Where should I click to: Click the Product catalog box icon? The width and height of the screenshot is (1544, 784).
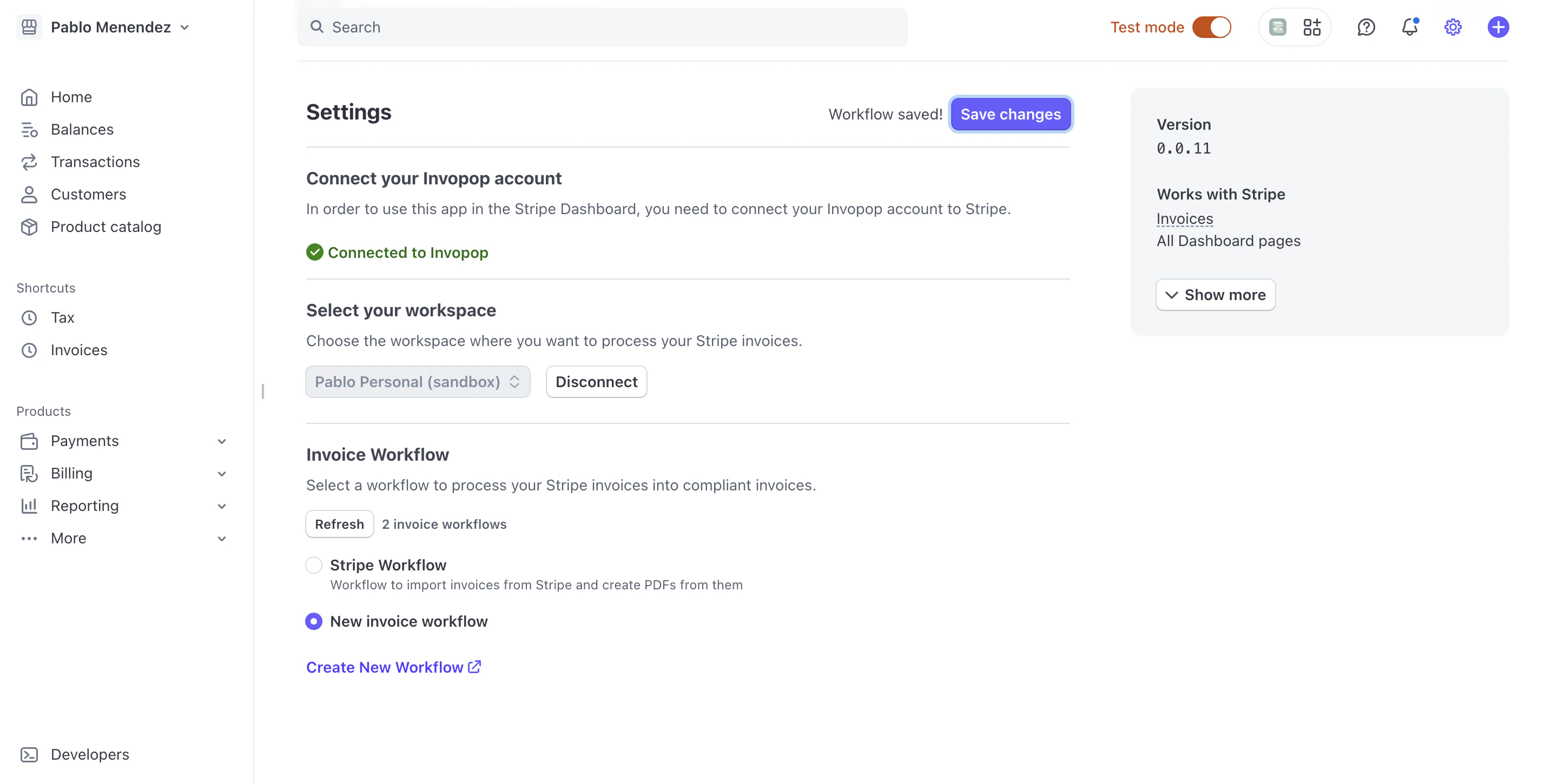click(29, 227)
